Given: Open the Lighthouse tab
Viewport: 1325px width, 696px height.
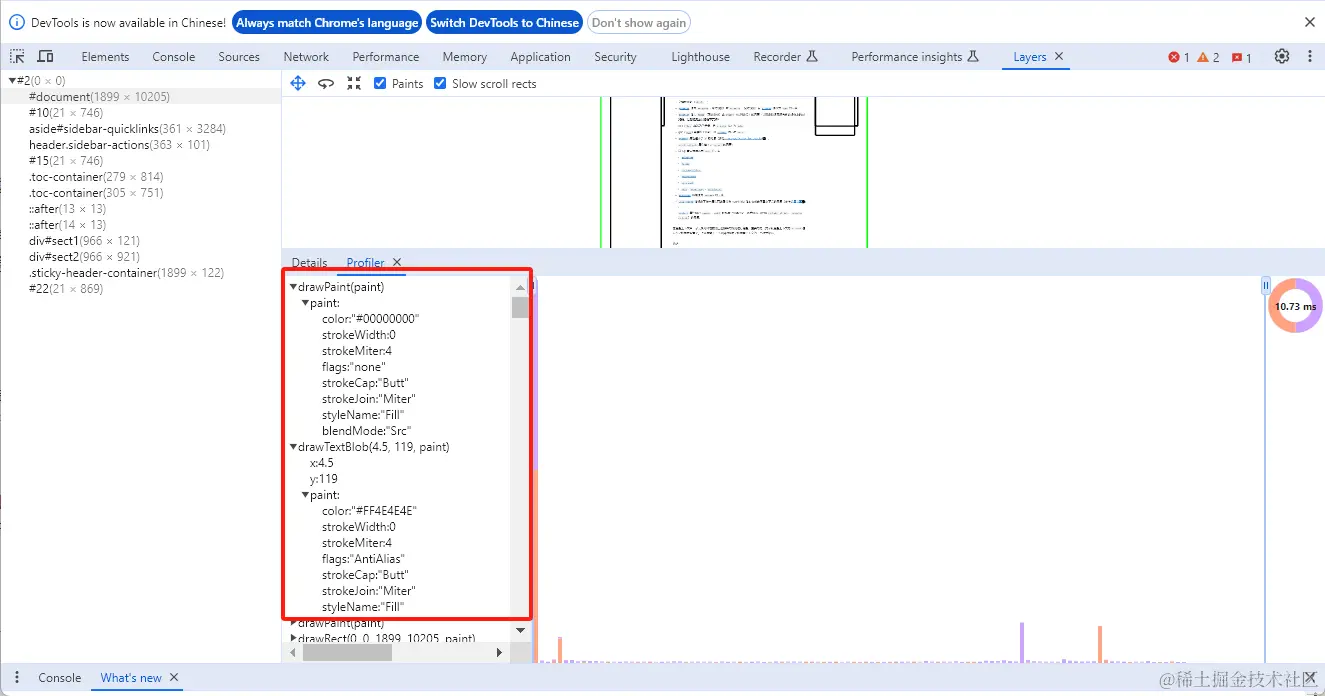Looking at the screenshot, I should click(x=700, y=57).
